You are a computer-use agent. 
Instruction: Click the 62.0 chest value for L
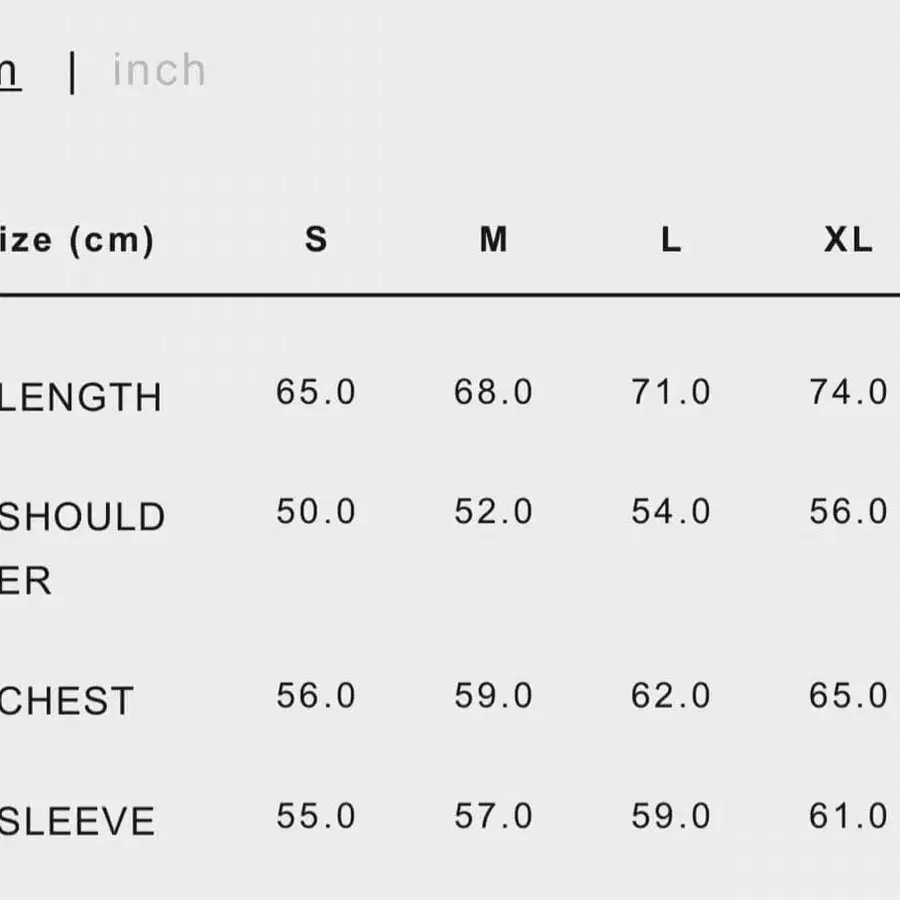tap(670, 695)
